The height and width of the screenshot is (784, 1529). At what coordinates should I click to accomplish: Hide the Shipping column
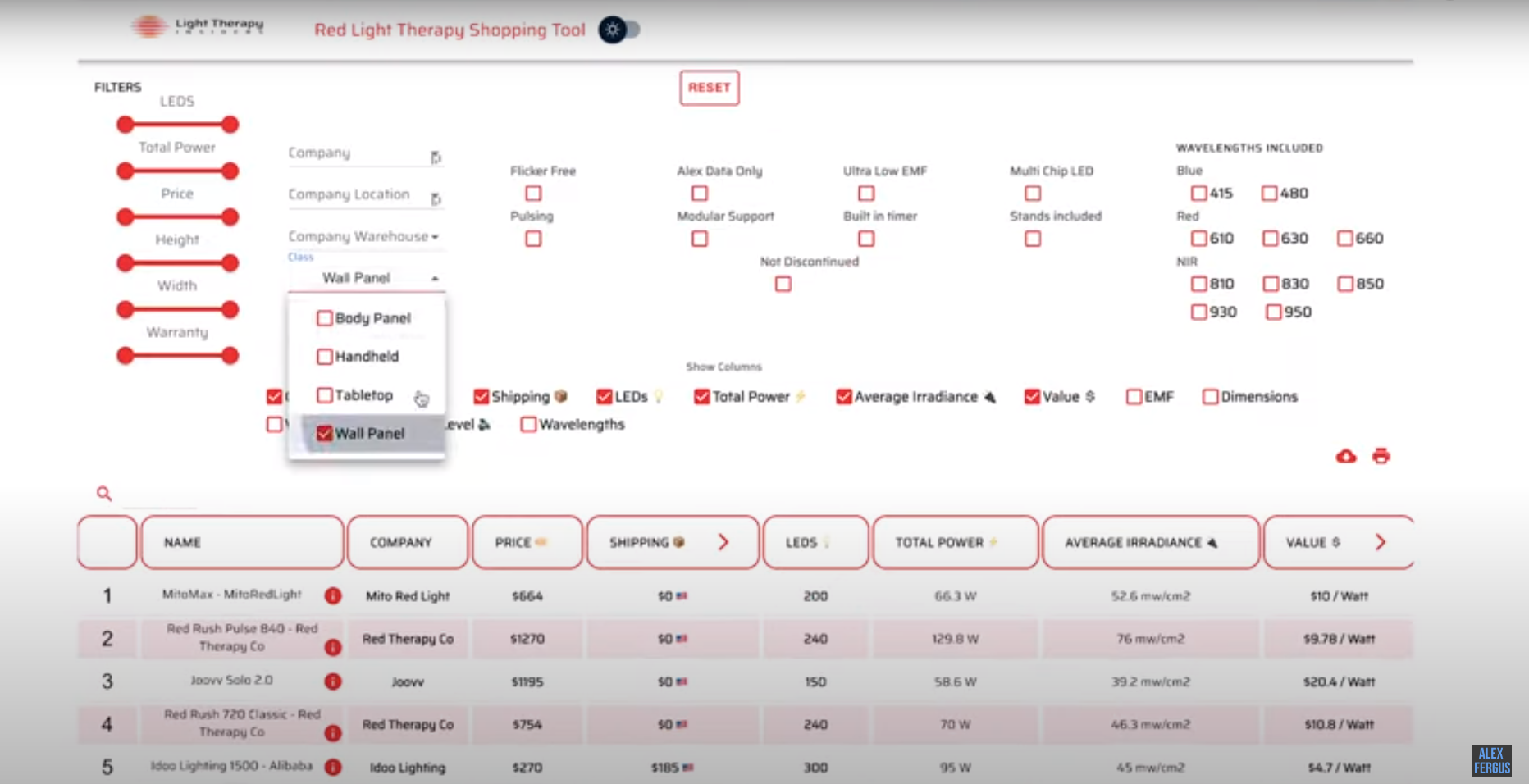click(482, 397)
